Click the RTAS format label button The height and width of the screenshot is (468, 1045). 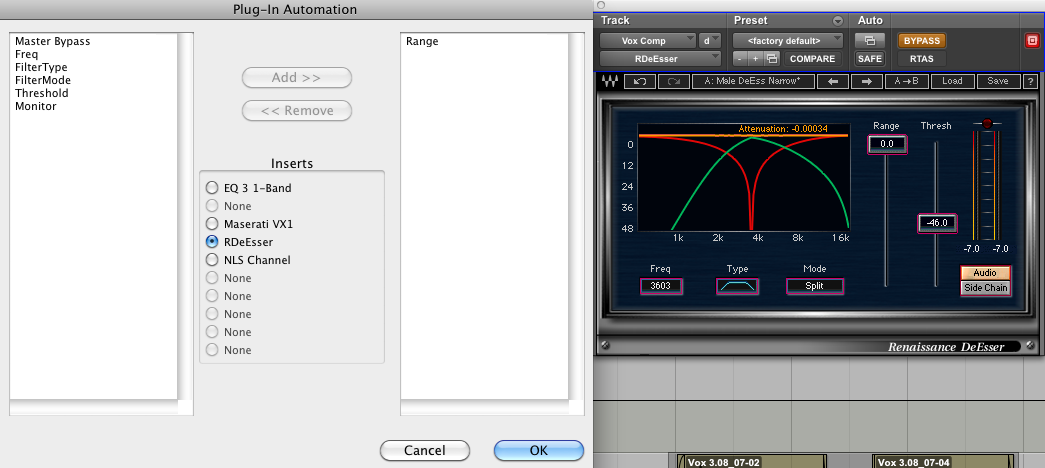coord(922,59)
